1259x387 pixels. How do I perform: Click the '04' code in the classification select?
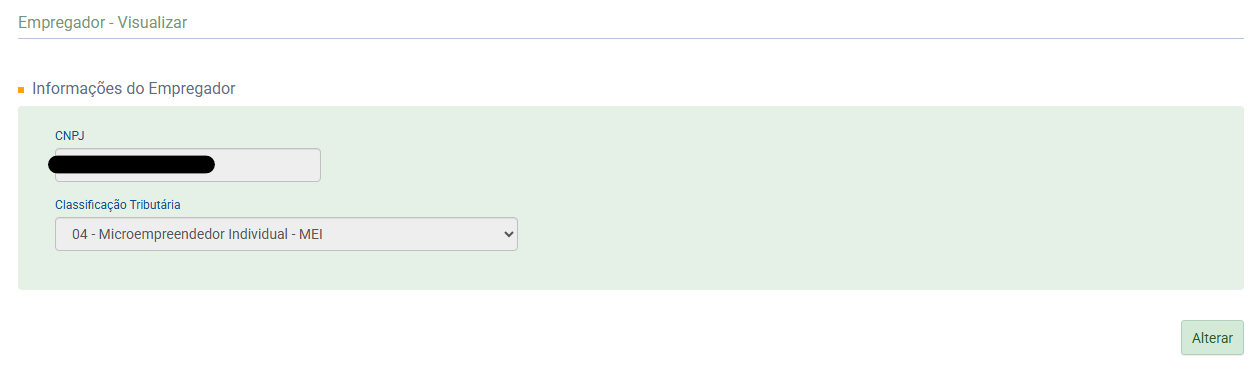coord(81,235)
